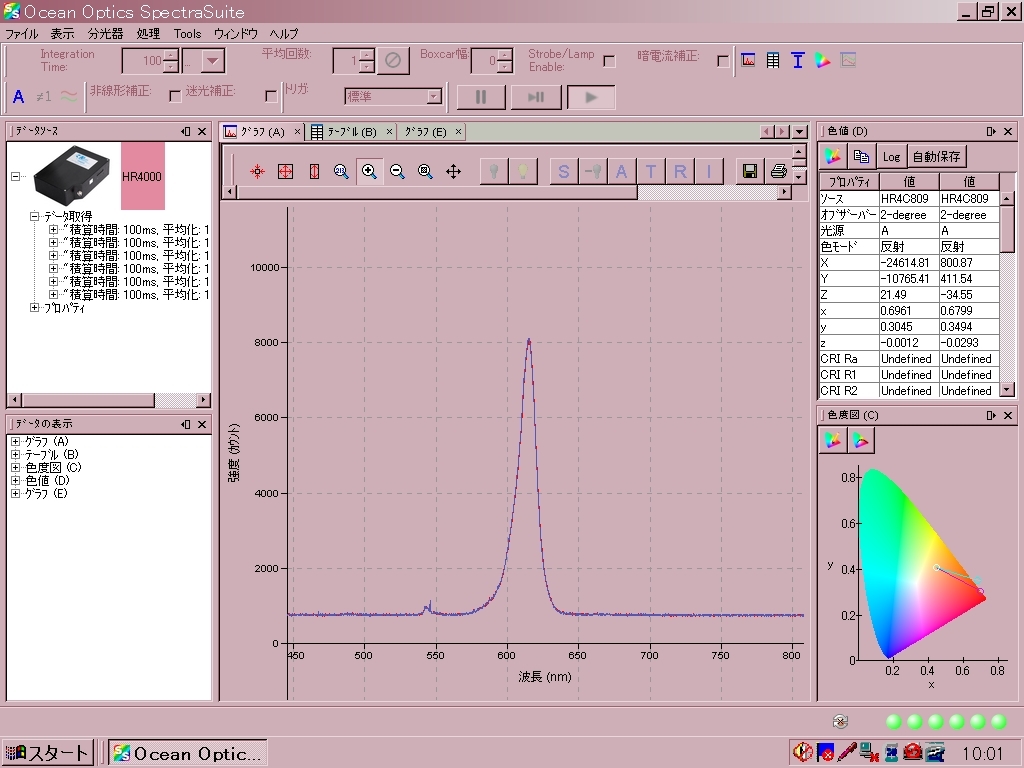Open the 処理 menu
1024x768 pixels.
[x=148, y=34]
